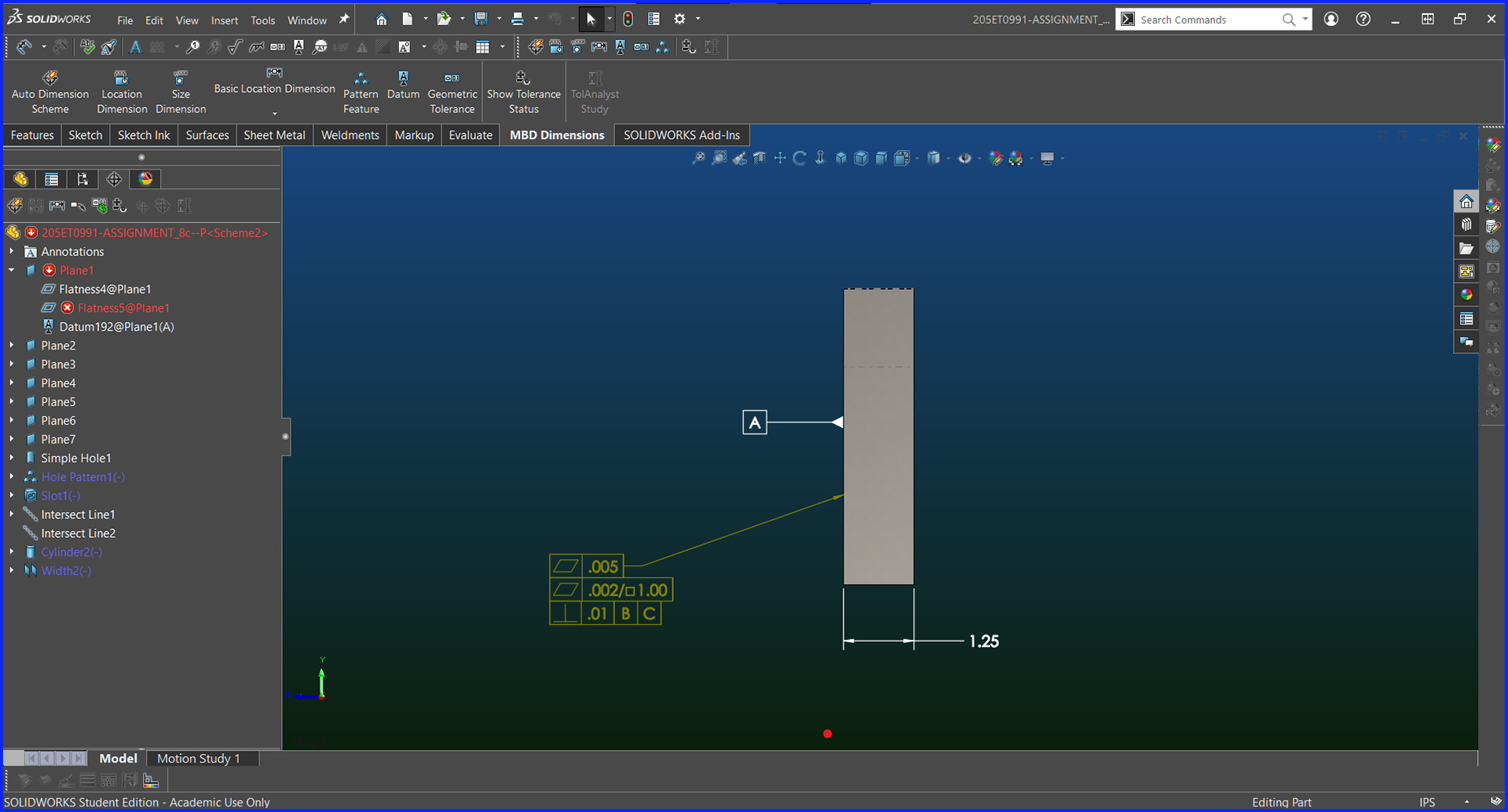The height and width of the screenshot is (812, 1508).
Task: Open the Basic Location Dimension dropdown
Action: point(274,113)
